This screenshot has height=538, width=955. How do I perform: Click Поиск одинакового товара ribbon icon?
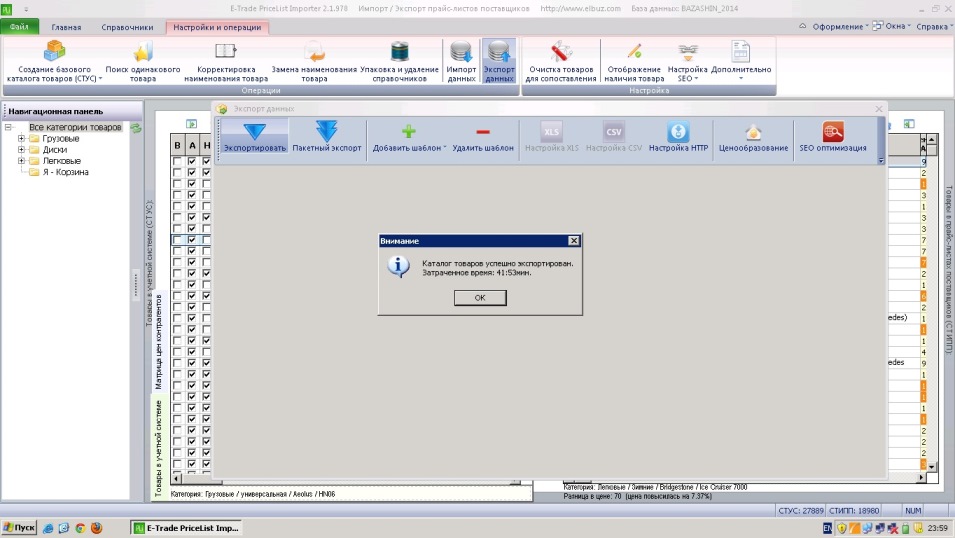pyautogui.click(x=143, y=51)
